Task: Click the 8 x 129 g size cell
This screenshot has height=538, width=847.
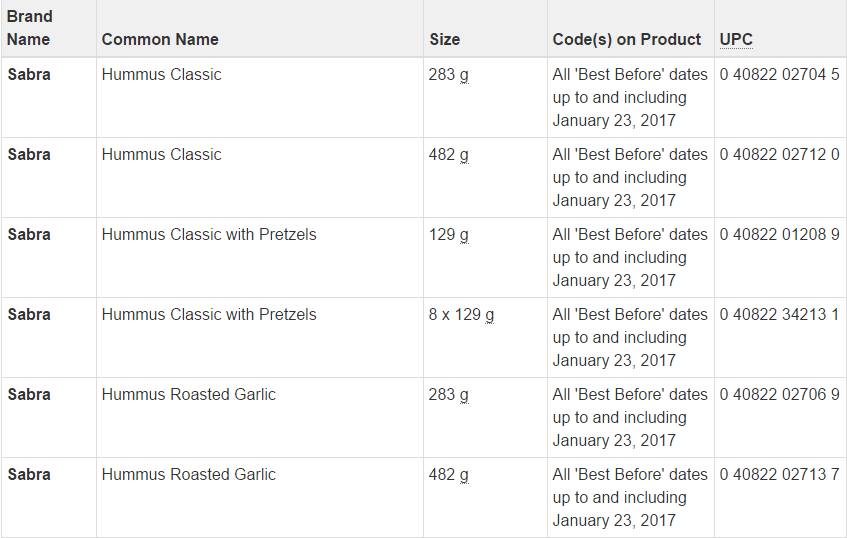Action: (461, 314)
